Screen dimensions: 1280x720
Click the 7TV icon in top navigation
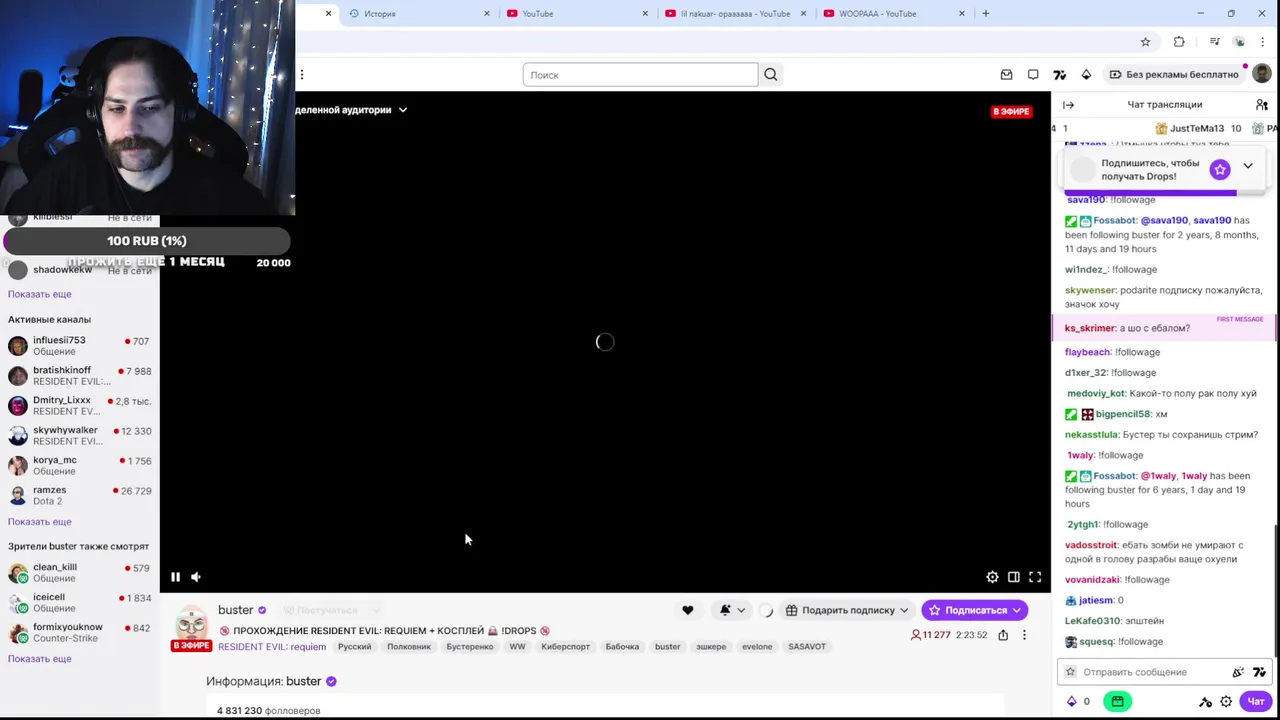(x=1060, y=75)
